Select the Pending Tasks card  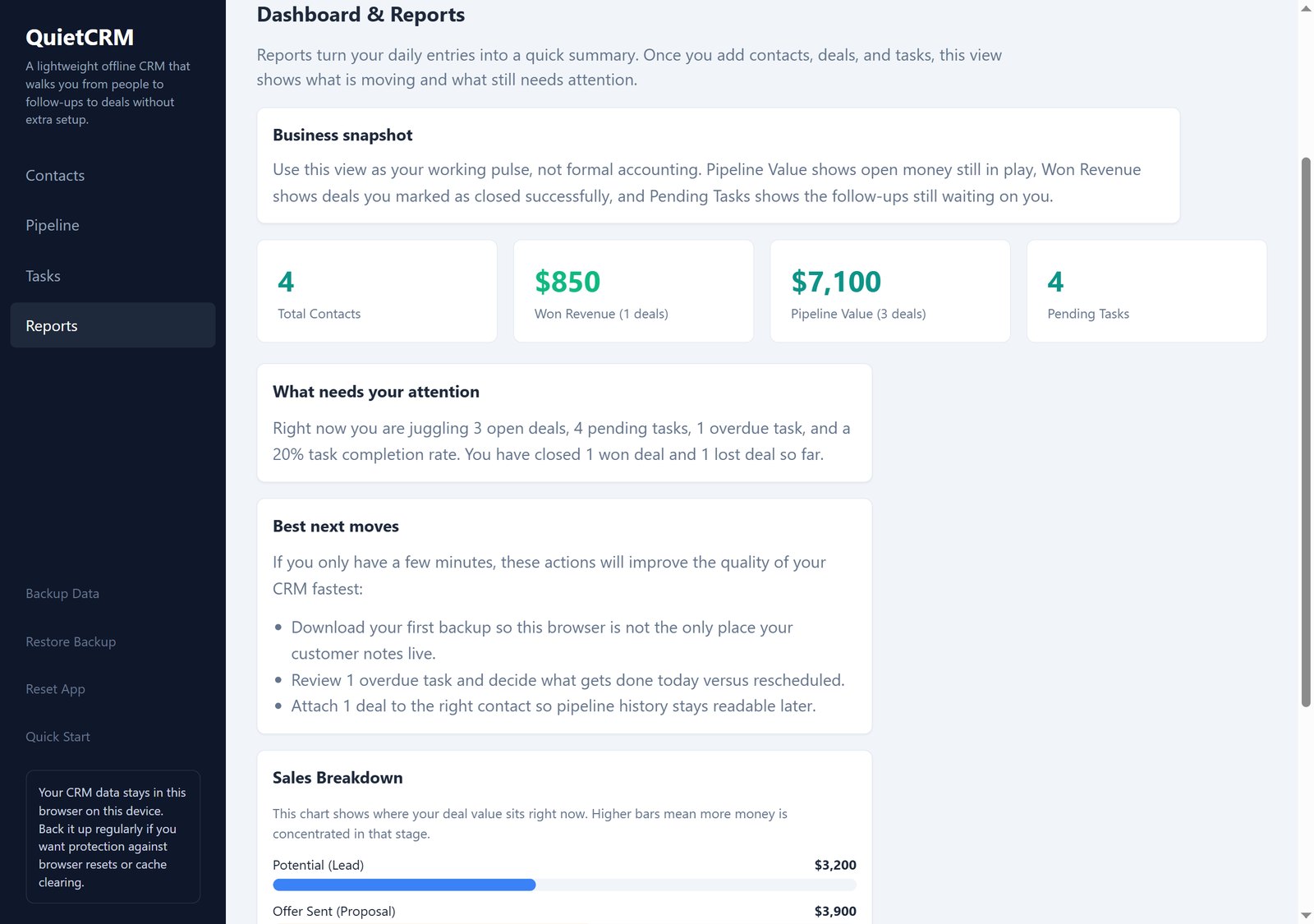[1146, 292]
